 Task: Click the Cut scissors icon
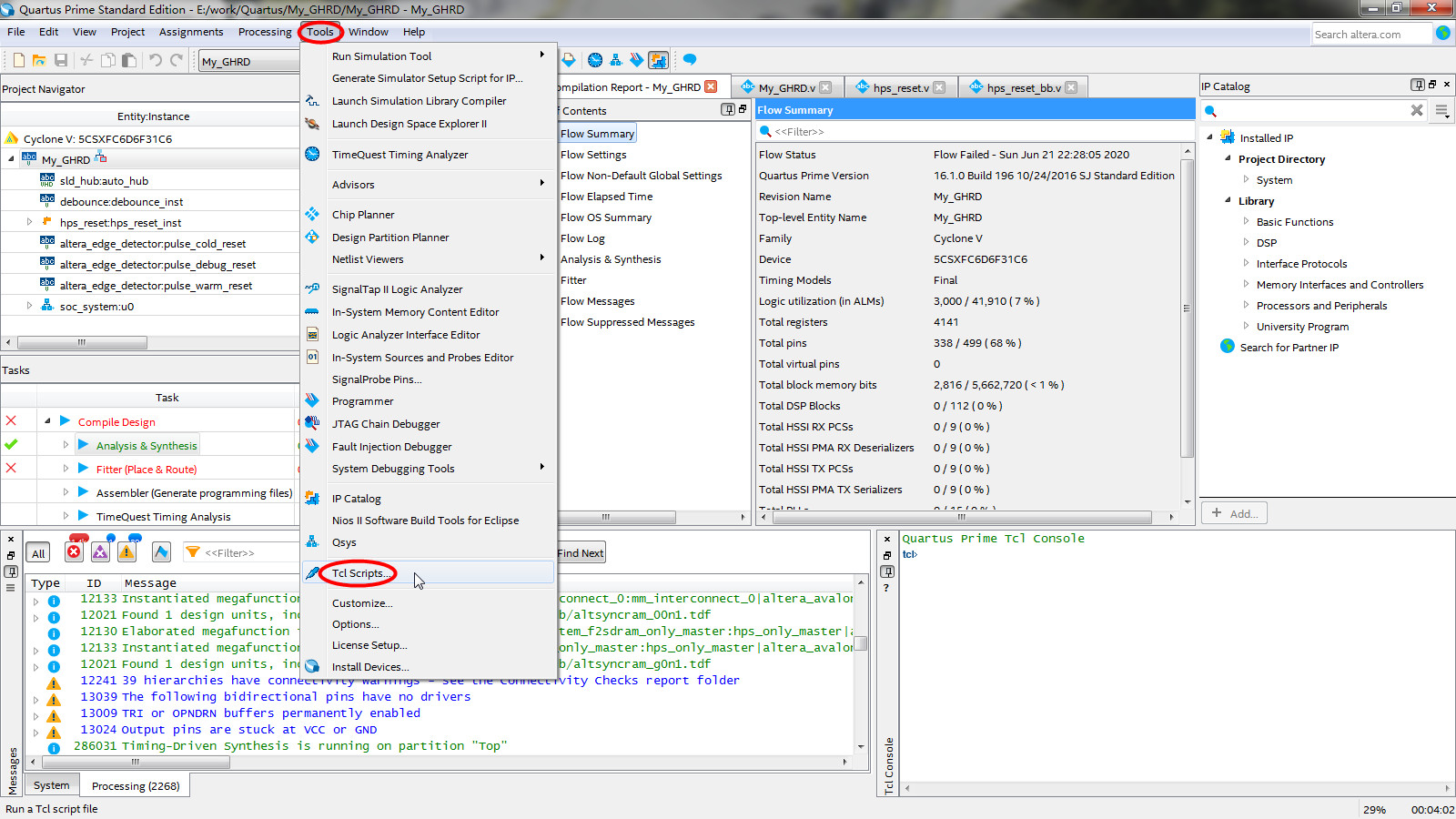86,60
